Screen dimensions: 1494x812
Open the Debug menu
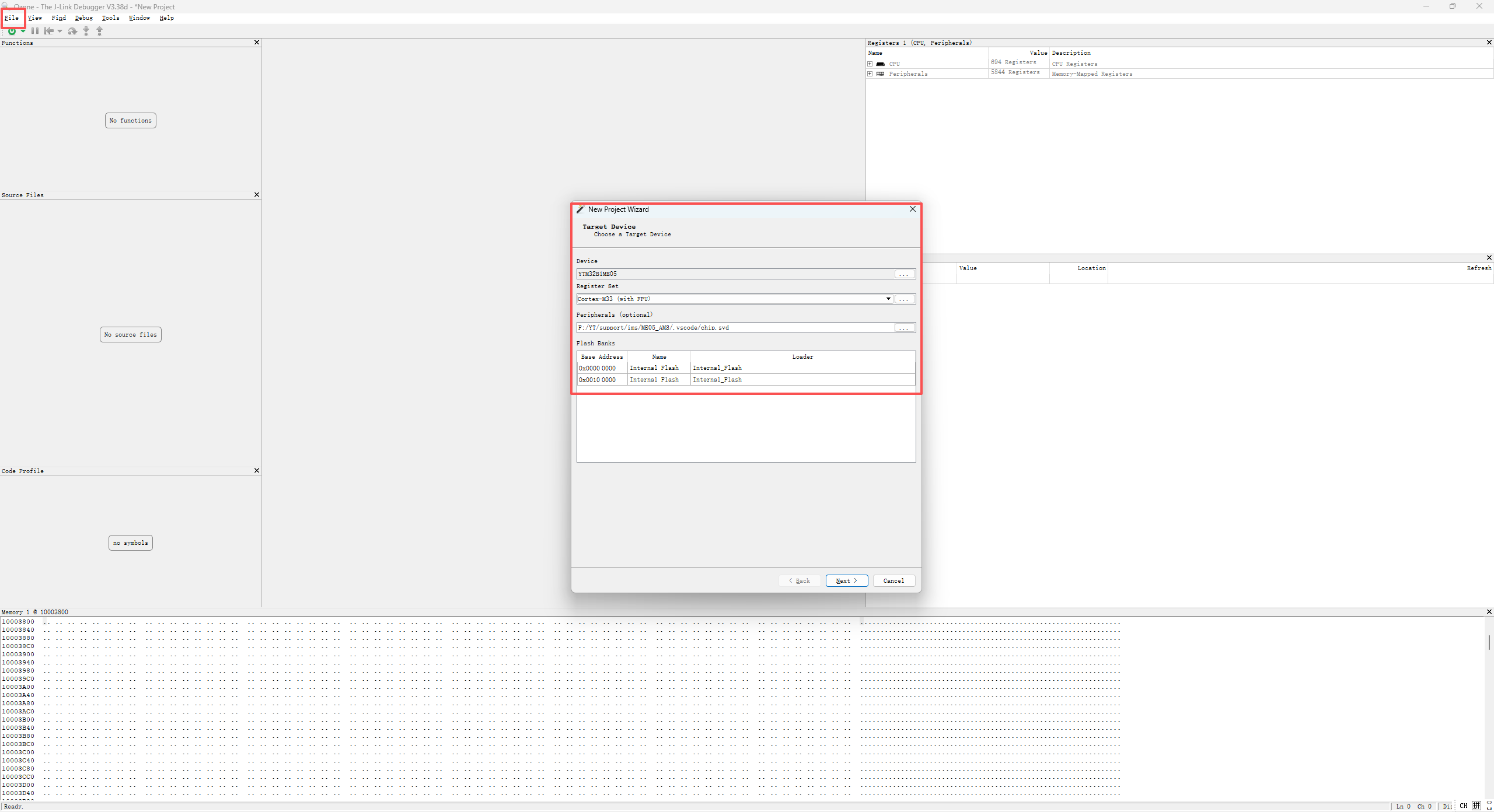83,17
